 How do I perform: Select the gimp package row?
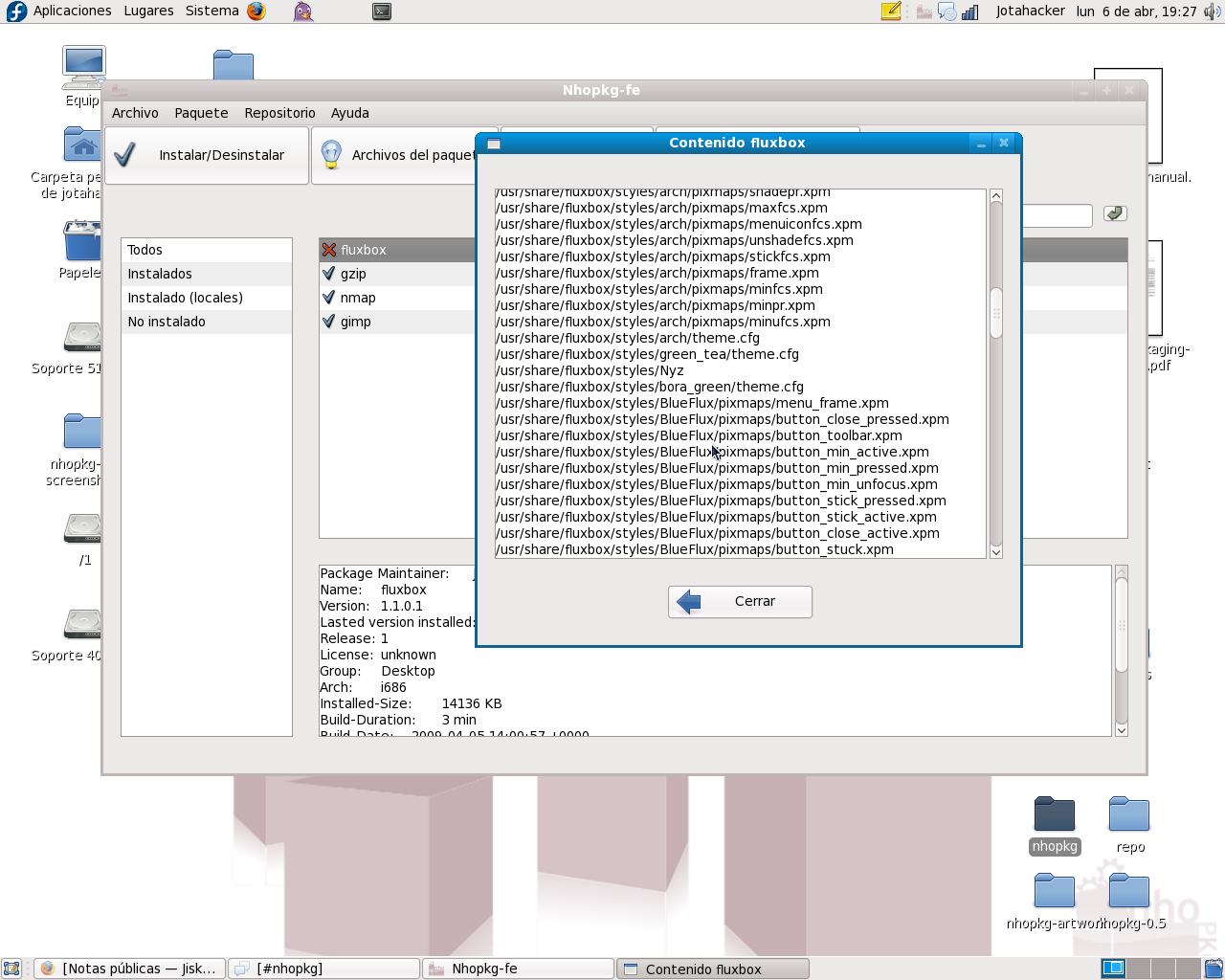point(398,322)
